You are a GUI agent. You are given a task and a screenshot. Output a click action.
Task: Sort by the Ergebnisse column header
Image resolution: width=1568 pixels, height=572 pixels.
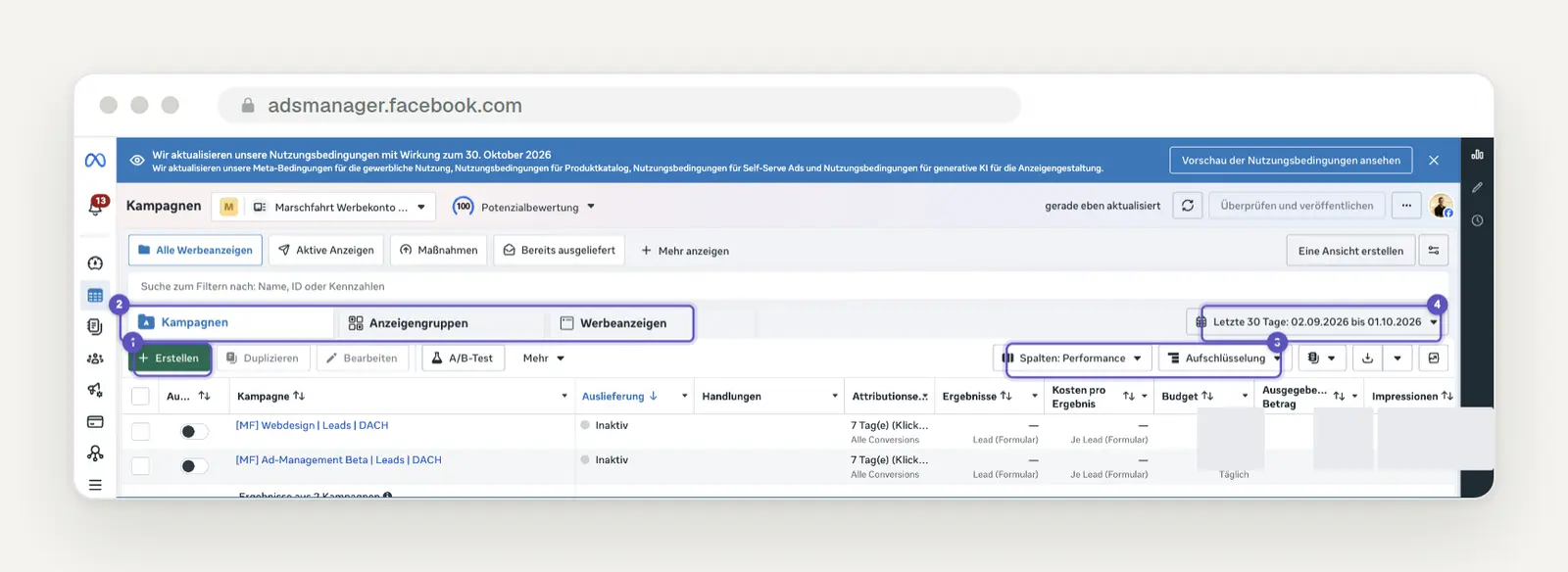[976, 397]
